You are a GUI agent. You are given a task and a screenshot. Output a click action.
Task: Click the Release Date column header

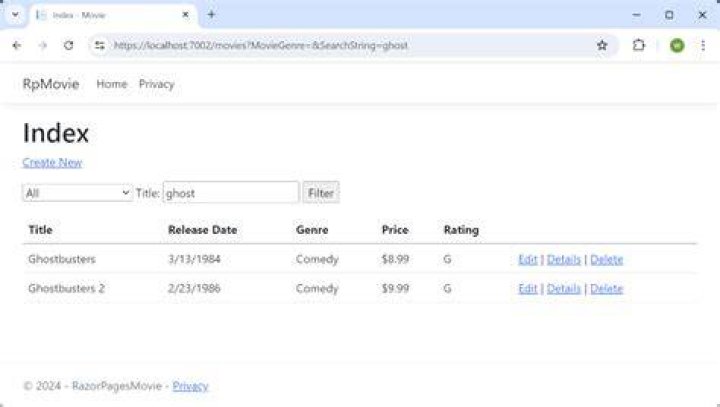(202, 230)
